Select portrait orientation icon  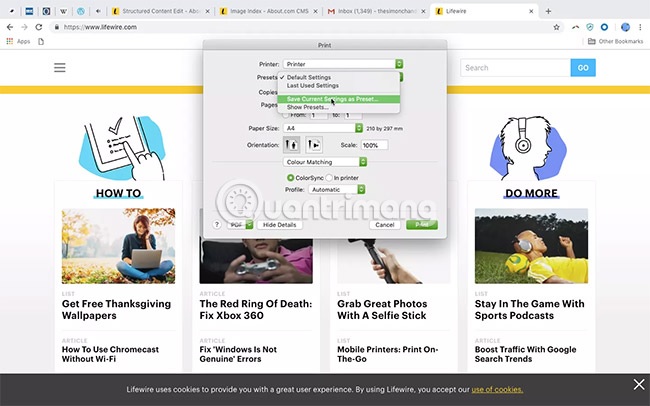291,145
